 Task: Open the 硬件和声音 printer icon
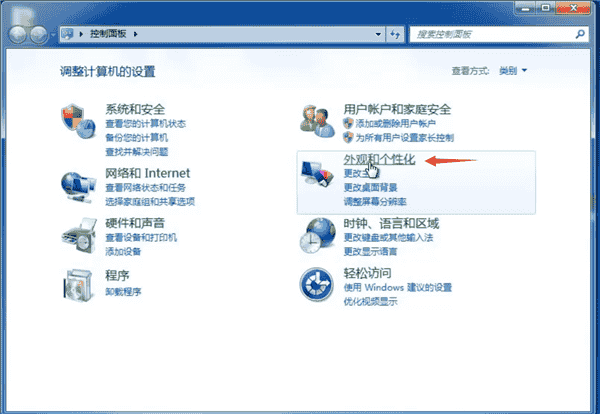coord(77,234)
